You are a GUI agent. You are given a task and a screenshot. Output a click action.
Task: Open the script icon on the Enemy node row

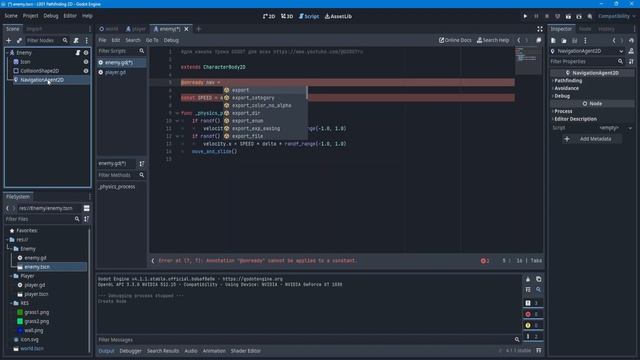pyautogui.click(x=78, y=53)
